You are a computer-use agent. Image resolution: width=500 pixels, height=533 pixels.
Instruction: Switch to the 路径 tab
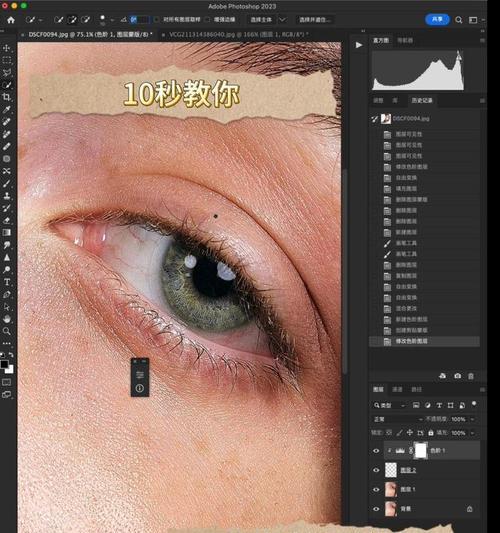[x=416, y=389]
